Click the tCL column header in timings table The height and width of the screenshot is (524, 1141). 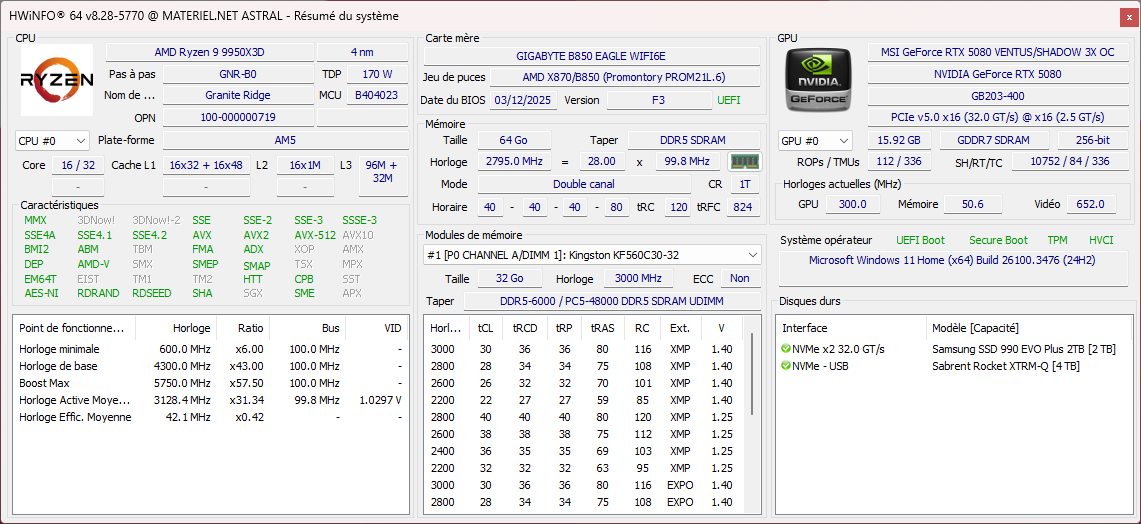click(485, 328)
